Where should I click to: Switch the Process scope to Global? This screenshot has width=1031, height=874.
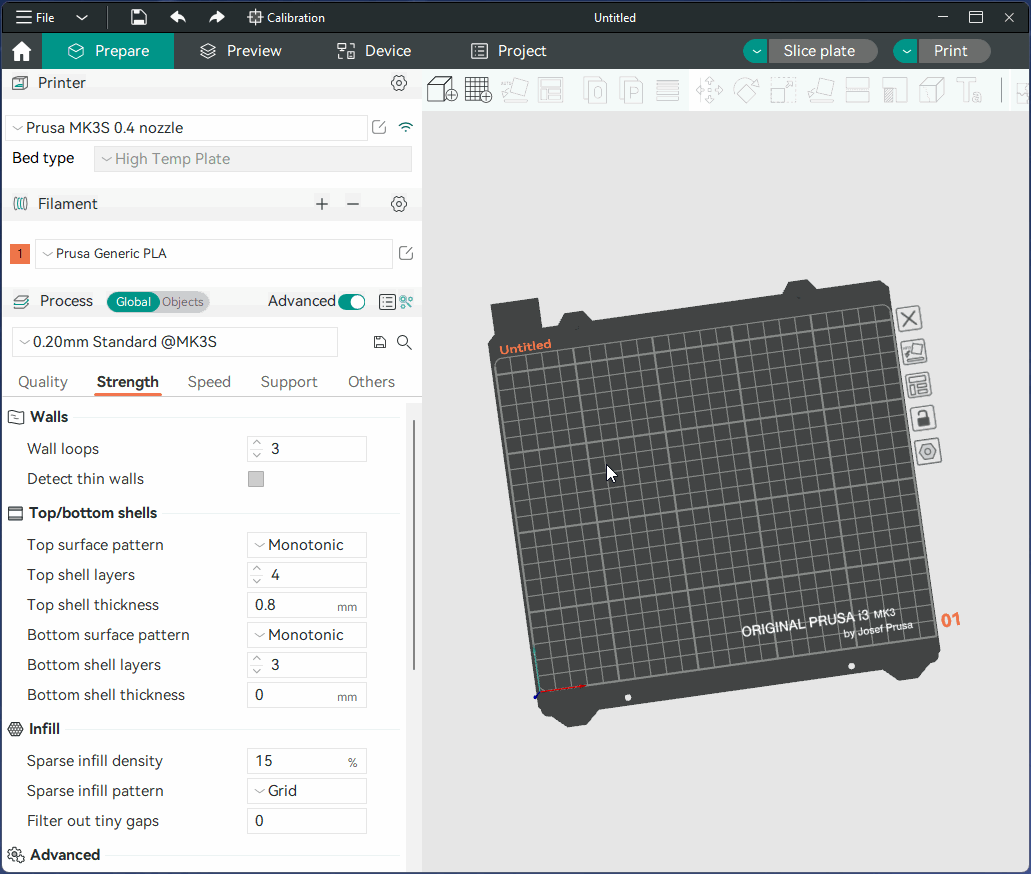(133, 302)
